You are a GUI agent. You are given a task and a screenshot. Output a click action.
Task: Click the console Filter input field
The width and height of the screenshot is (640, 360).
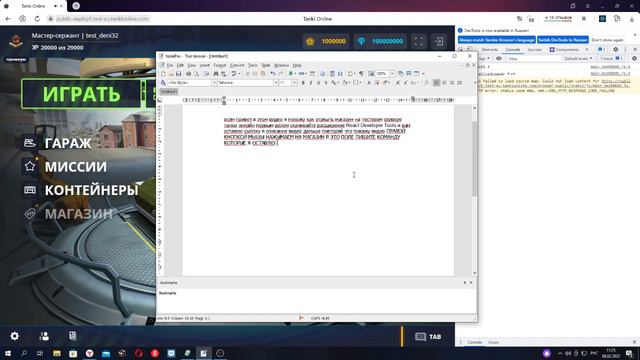533,59
